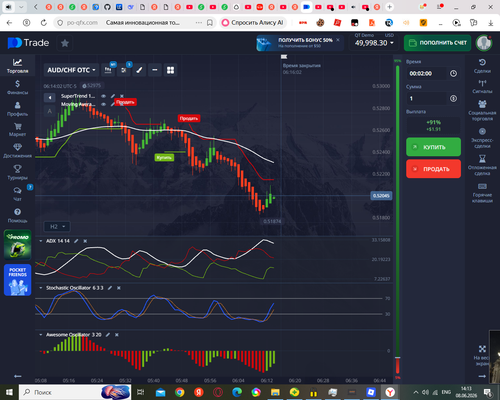Collapse the ADX indicator pane
Image resolution: width=500 pixels, height=400 pixels.
point(40,241)
